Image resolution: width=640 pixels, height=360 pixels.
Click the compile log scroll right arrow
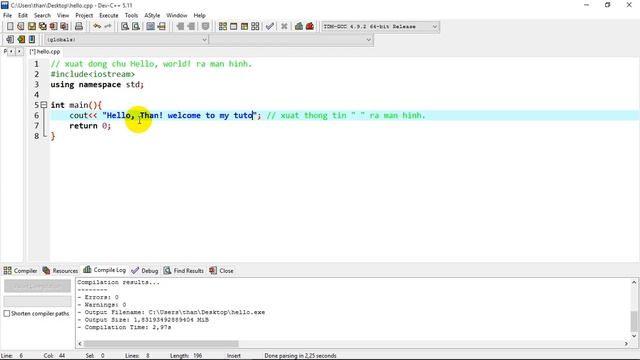[x=626, y=344]
